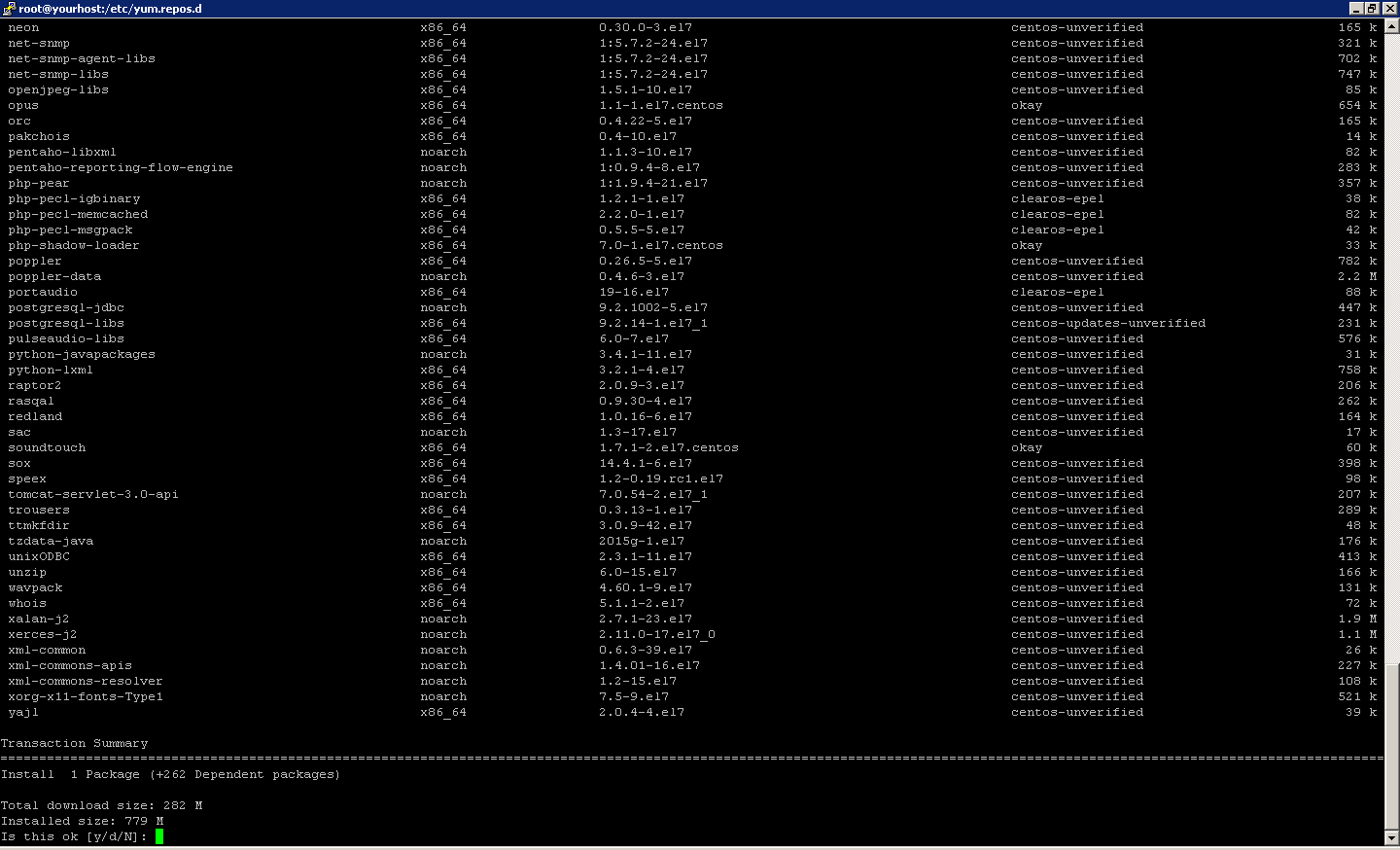Close the terminal window
Viewport: 1400px width, 850px height.
(x=1388, y=8)
